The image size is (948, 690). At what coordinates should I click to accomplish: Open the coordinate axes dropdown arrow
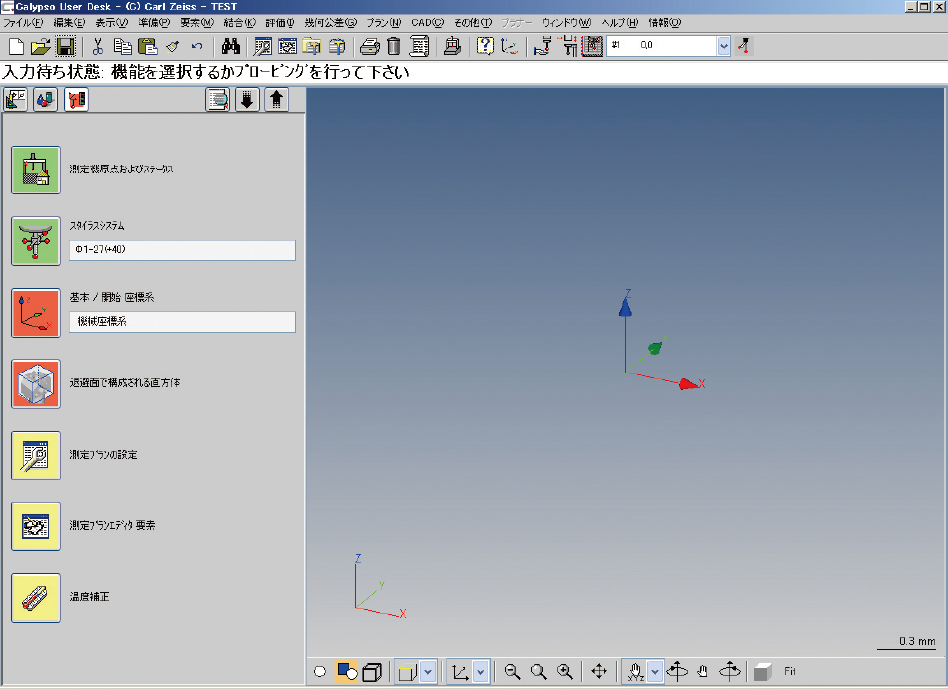click(x=481, y=671)
